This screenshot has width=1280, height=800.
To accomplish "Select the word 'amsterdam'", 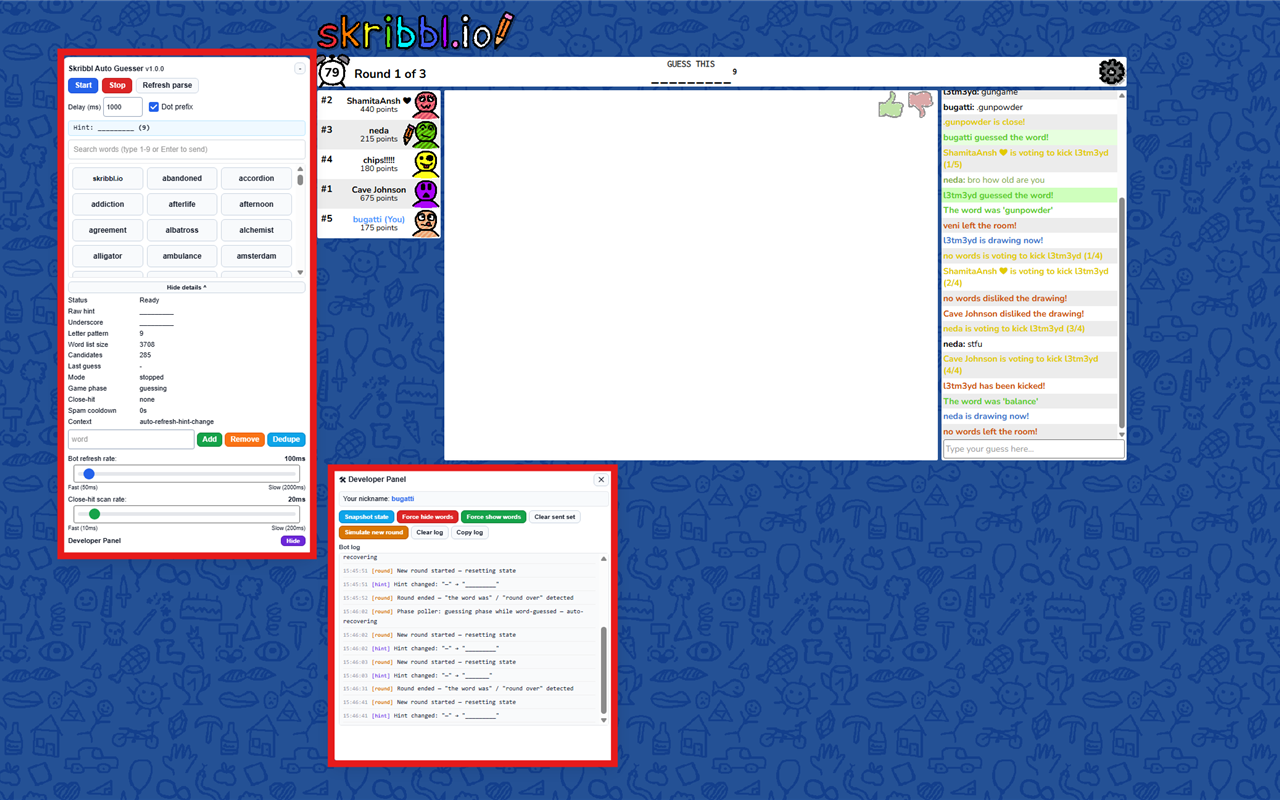I will click(x=256, y=256).
